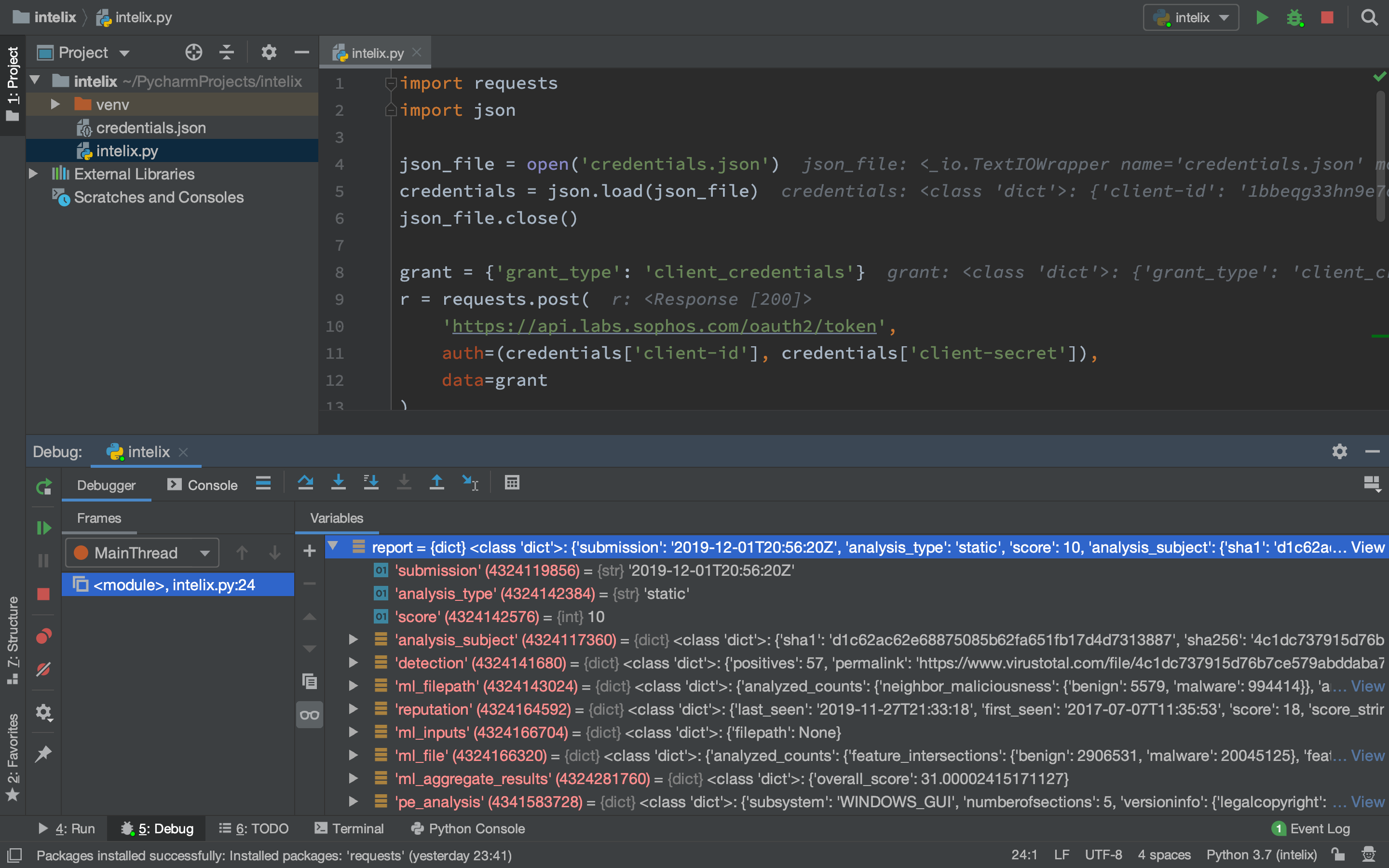Expand the 'detection' dict variable

[354, 663]
